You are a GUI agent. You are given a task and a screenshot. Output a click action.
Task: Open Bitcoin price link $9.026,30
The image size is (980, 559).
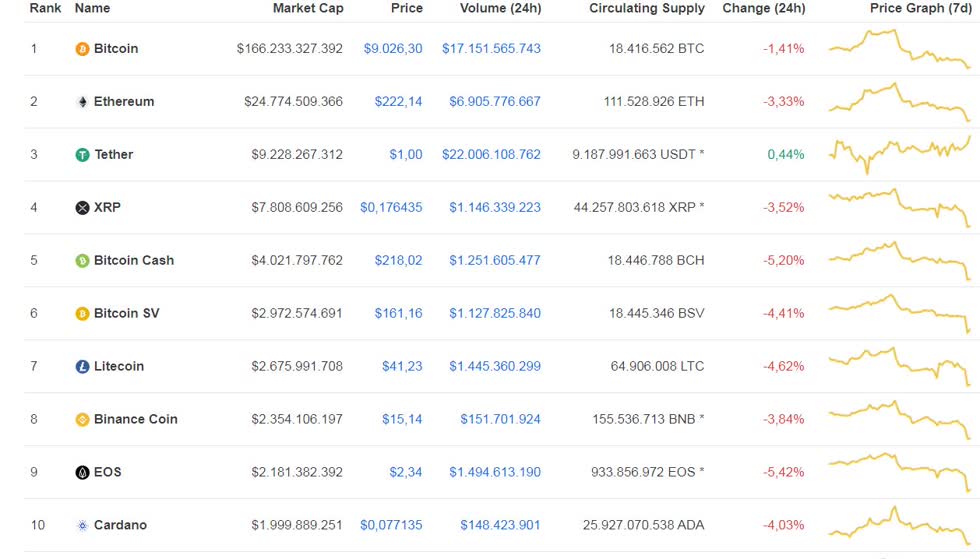pyautogui.click(x=393, y=49)
